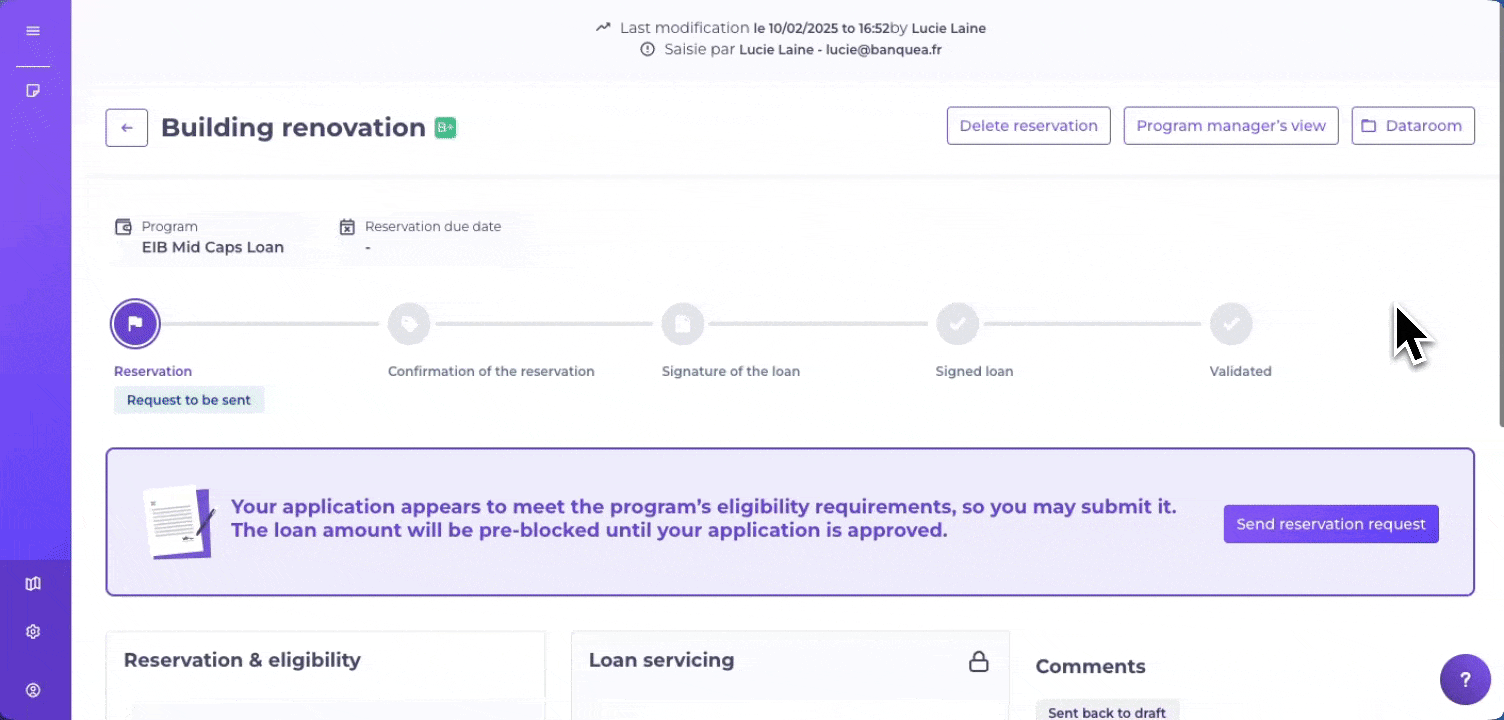This screenshot has height=720, width=1504.
Task: Open the Dataroom folder button
Action: (1412, 126)
